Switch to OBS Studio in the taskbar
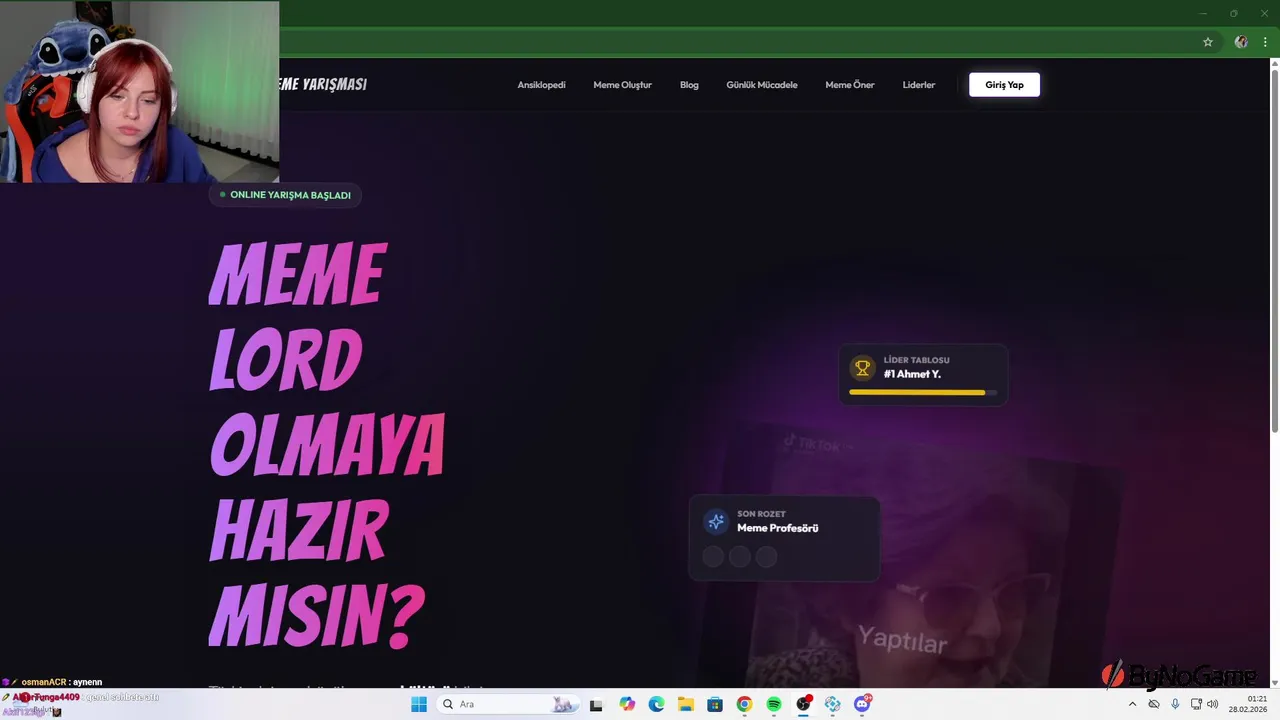 (x=803, y=704)
